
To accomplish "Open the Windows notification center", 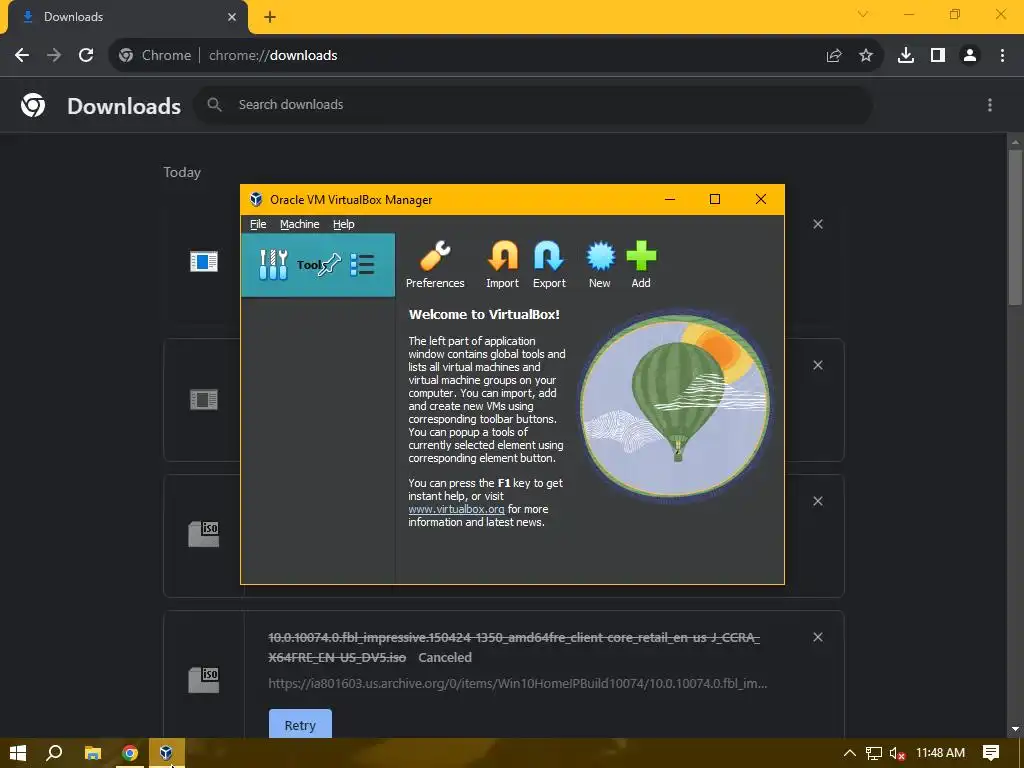I will click(991, 753).
